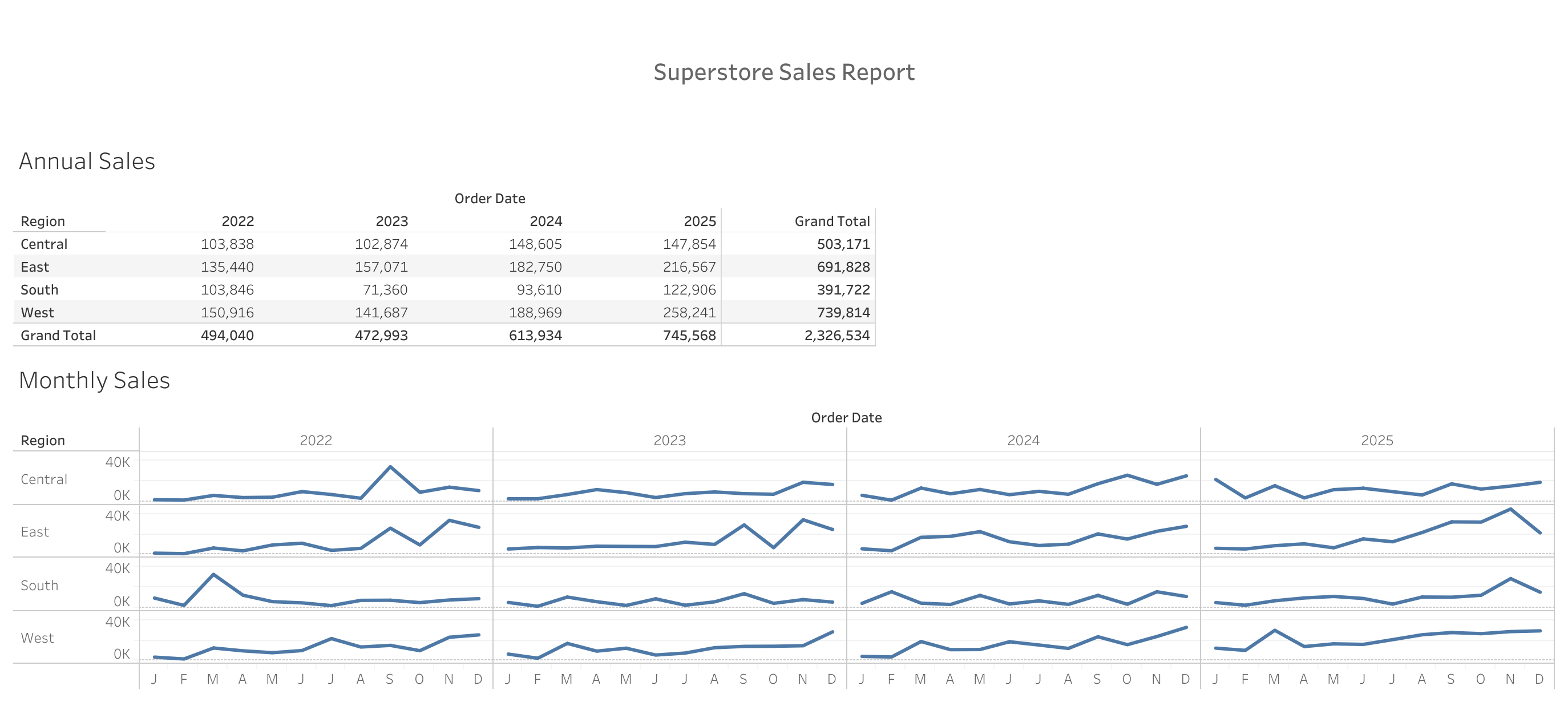Click the 2022 column header in Annual Sales
1568x702 pixels.
237,221
